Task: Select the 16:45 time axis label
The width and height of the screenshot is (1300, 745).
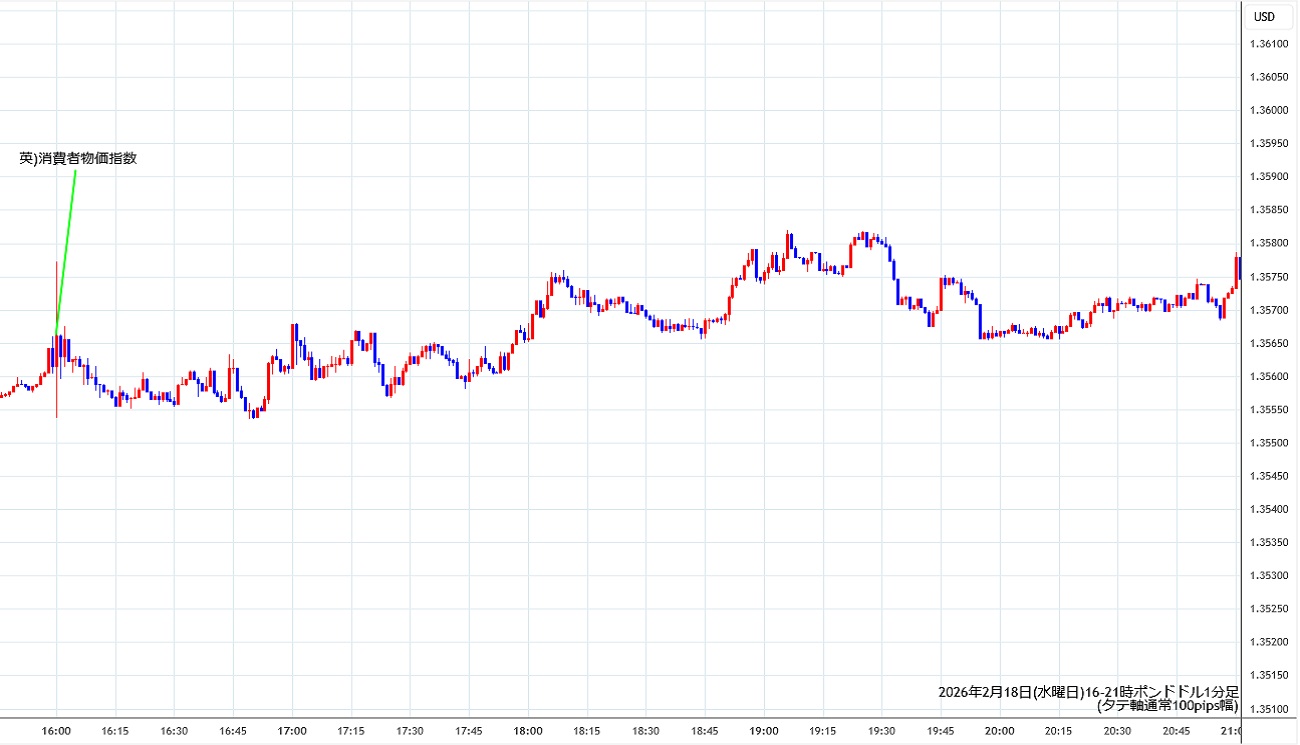Action: click(233, 731)
